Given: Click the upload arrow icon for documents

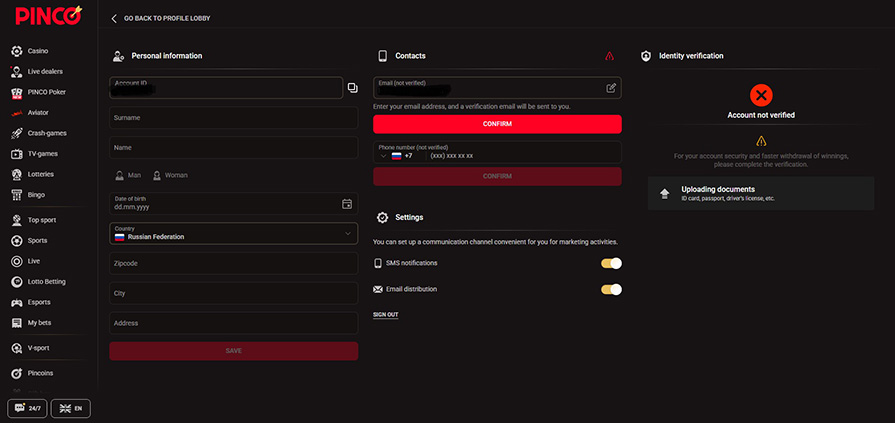Looking at the screenshot, I should click(x=664, y=194).
